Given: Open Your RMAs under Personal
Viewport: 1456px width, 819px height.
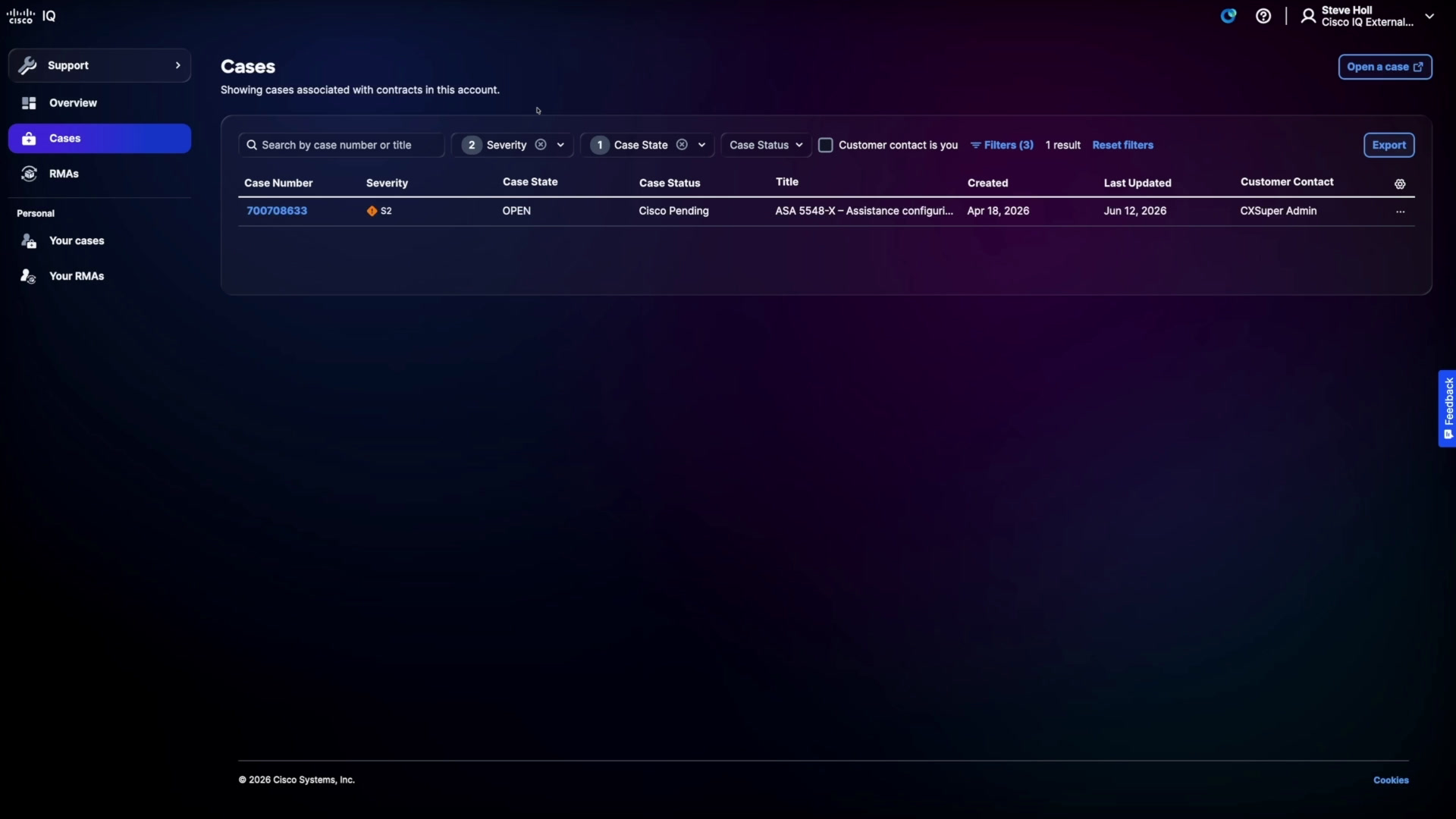Looking at the screenshot, I should click(99, 276).
